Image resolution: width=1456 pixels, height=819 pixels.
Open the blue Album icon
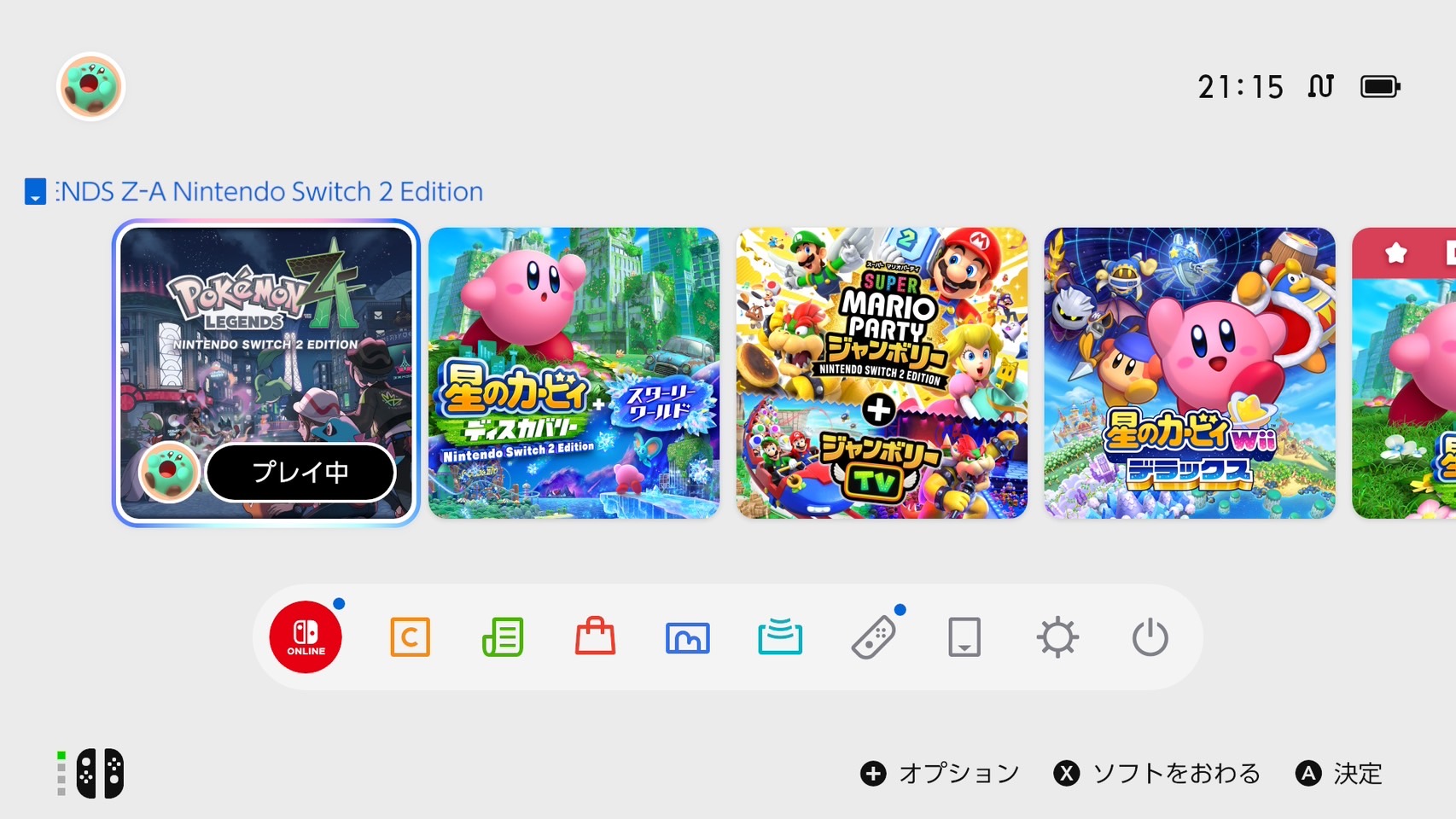tap(687, 638)
